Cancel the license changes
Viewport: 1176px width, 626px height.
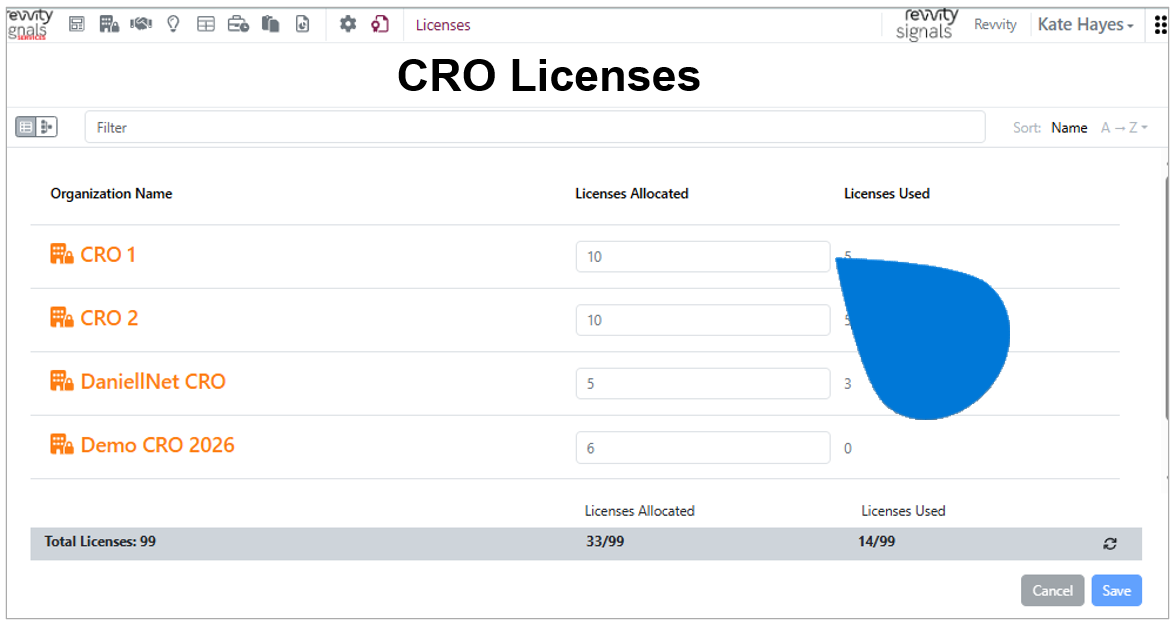(x=1052, y=591)
